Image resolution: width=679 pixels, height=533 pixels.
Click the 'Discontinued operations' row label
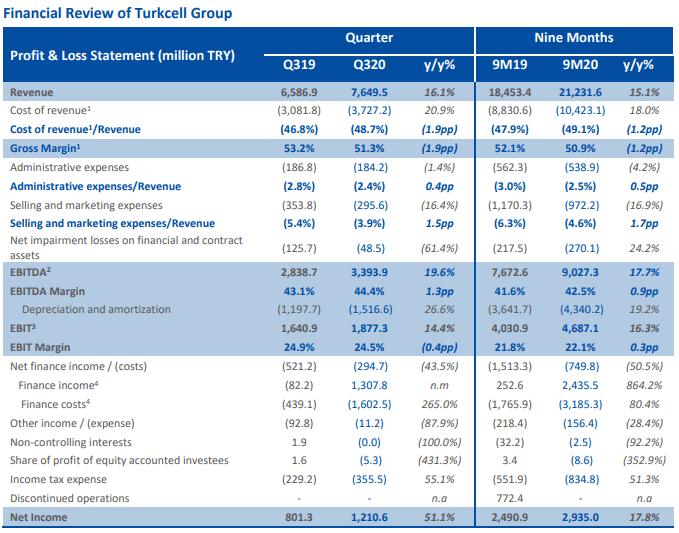coord(69,498)
